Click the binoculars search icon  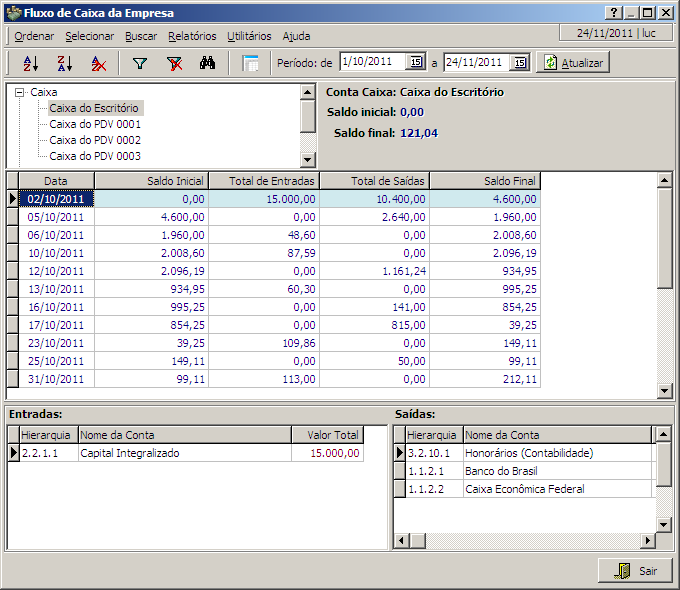[208, 63]
